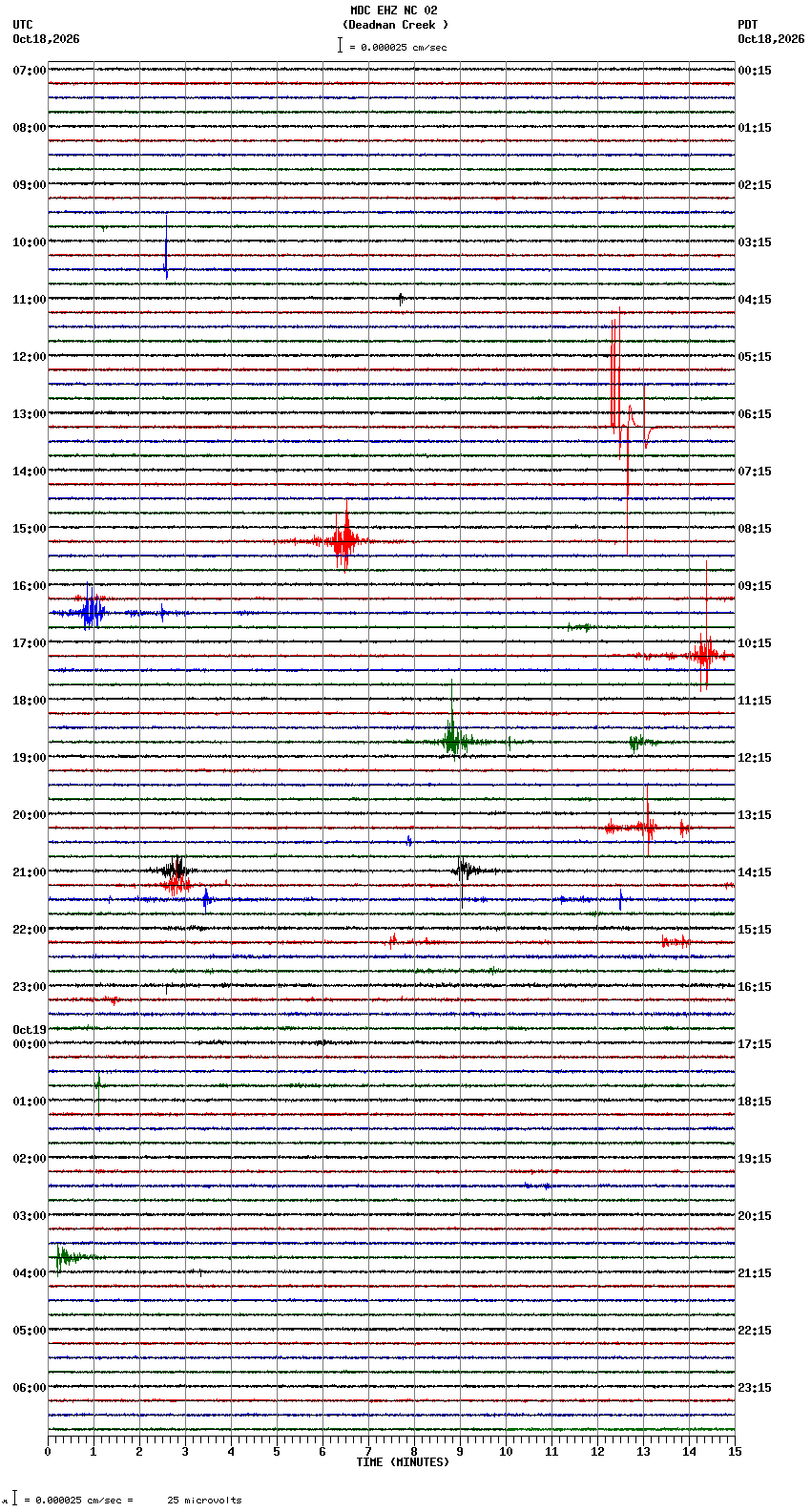
Task: Click the station title MDC EHZ NC 02
Action: pos(394,10)
